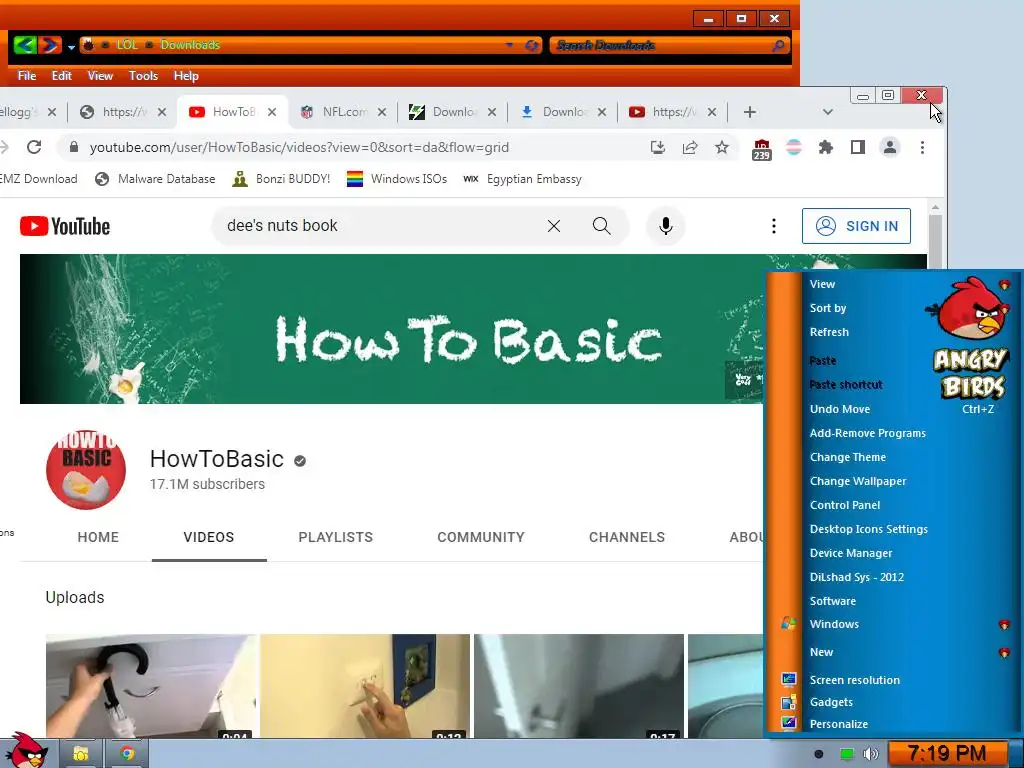Open the Chrome profile avatar
The width and height of the screenshot is (1024, 768).
pos(889,148)
